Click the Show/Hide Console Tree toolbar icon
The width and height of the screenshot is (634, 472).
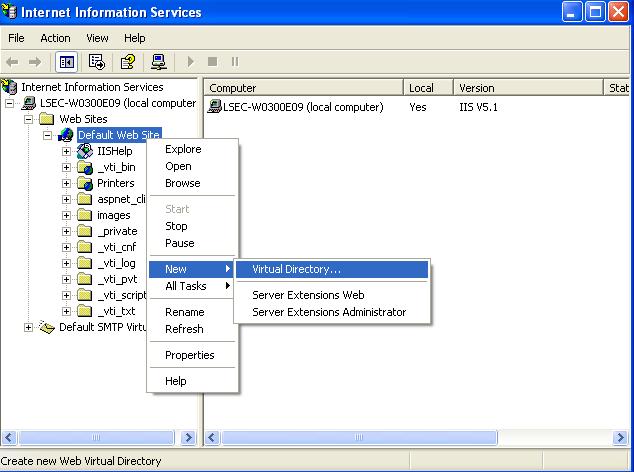(x=66, y=62)
